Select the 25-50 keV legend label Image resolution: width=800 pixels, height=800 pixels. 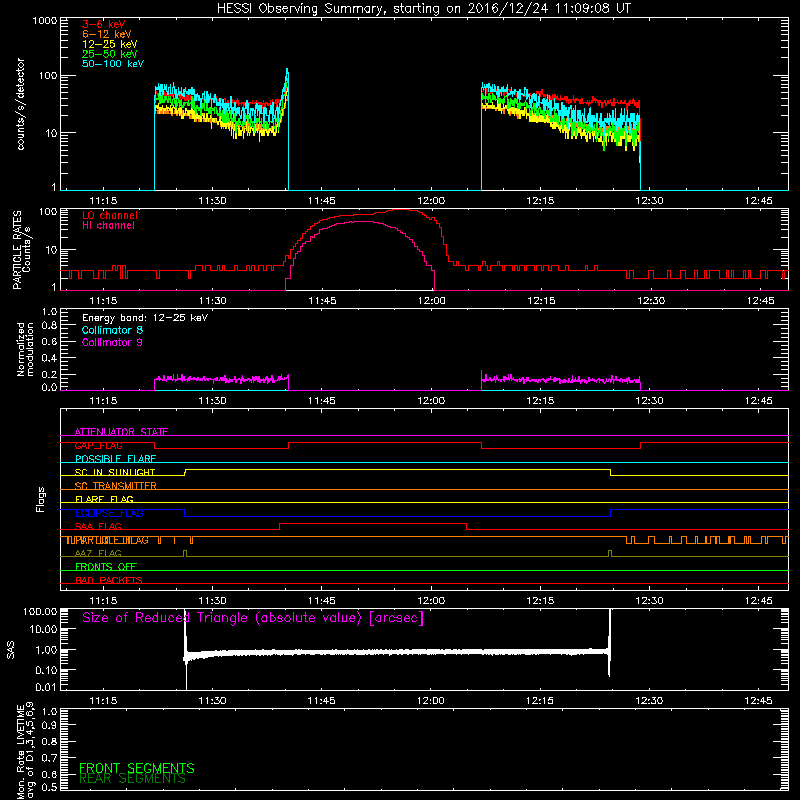coord(110,54)
